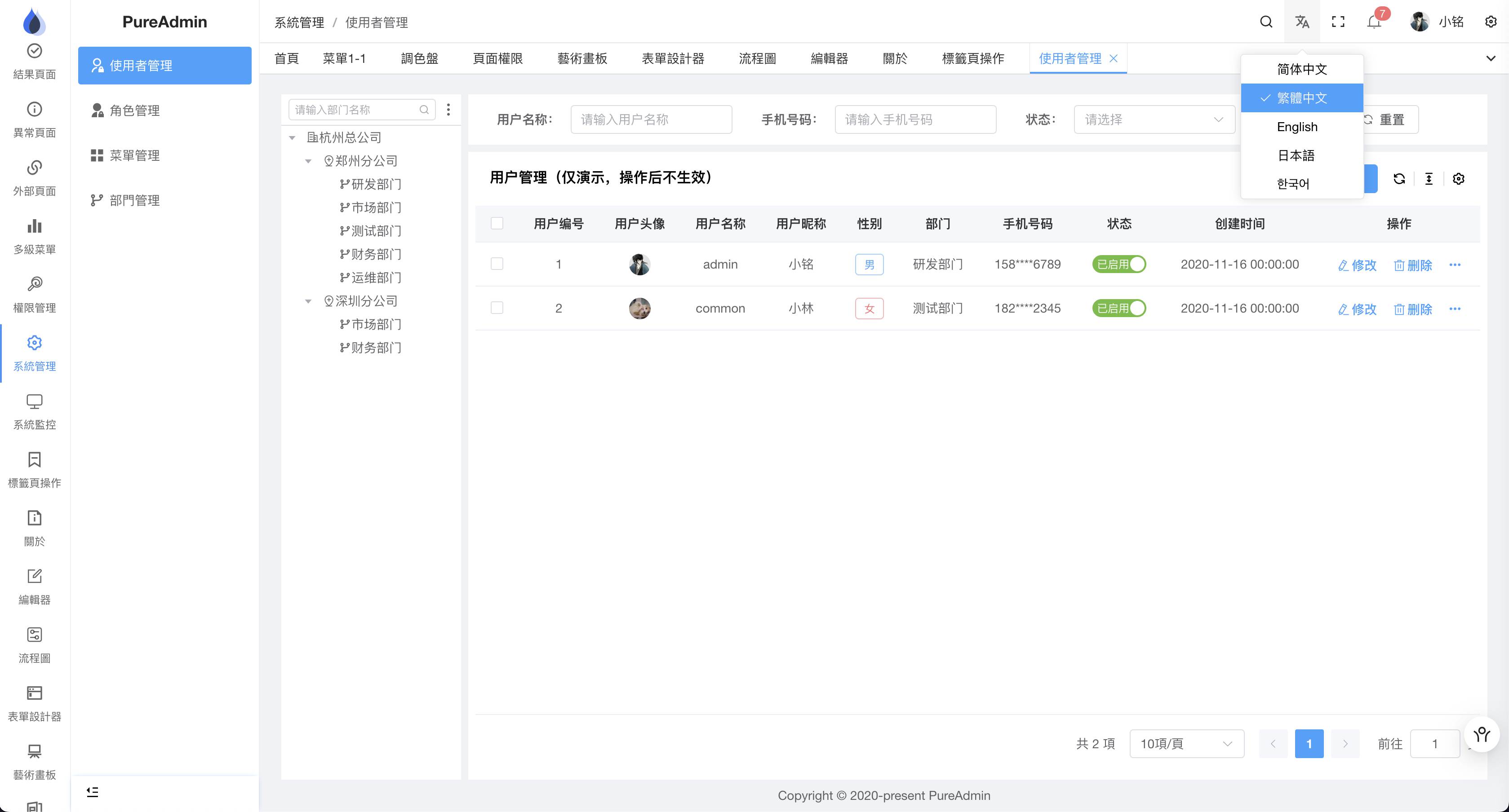
Task: Click the table density icon
Action: coord(1429,179)
